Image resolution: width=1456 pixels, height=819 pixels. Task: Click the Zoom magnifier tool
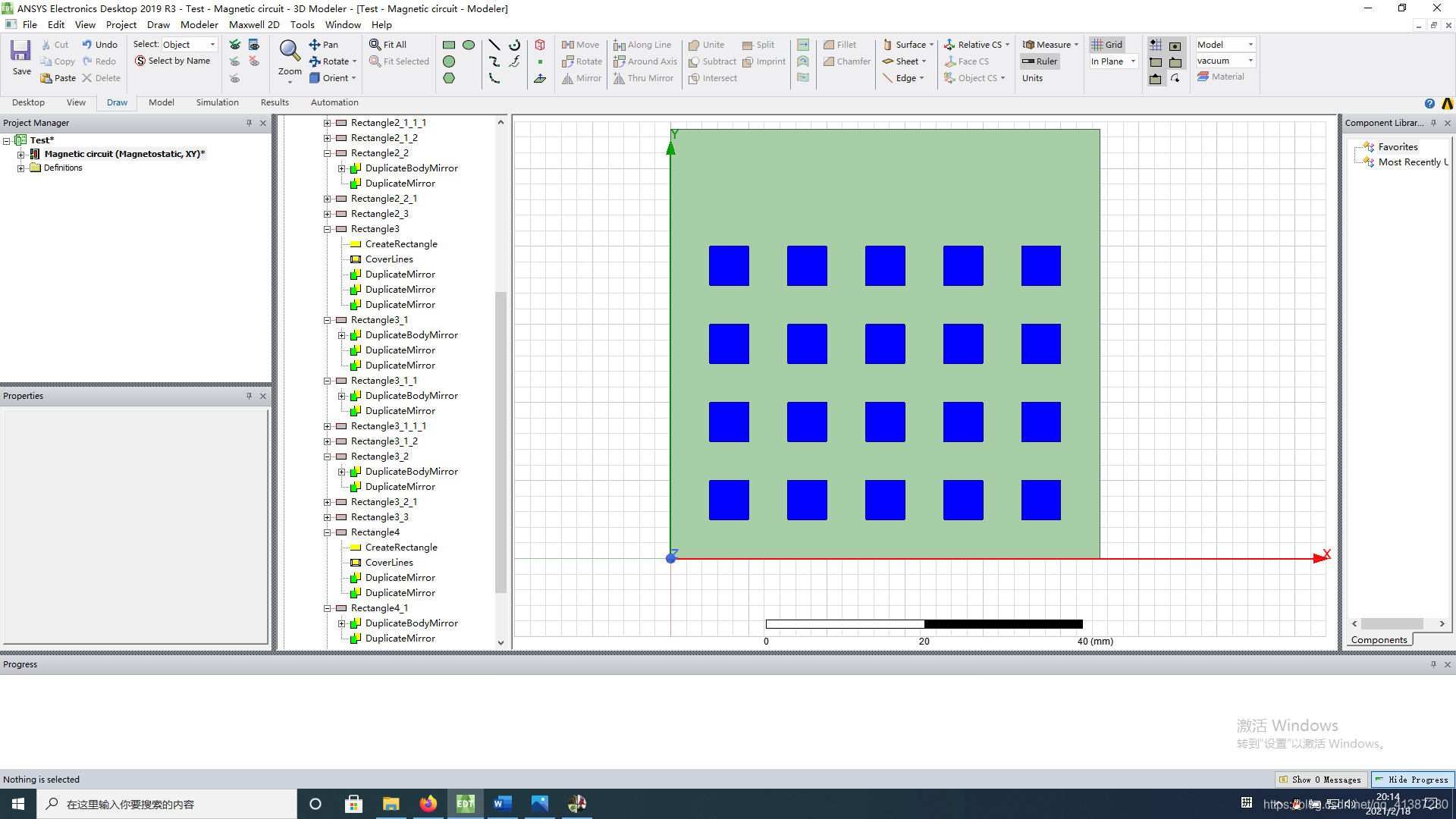[290, 52]
